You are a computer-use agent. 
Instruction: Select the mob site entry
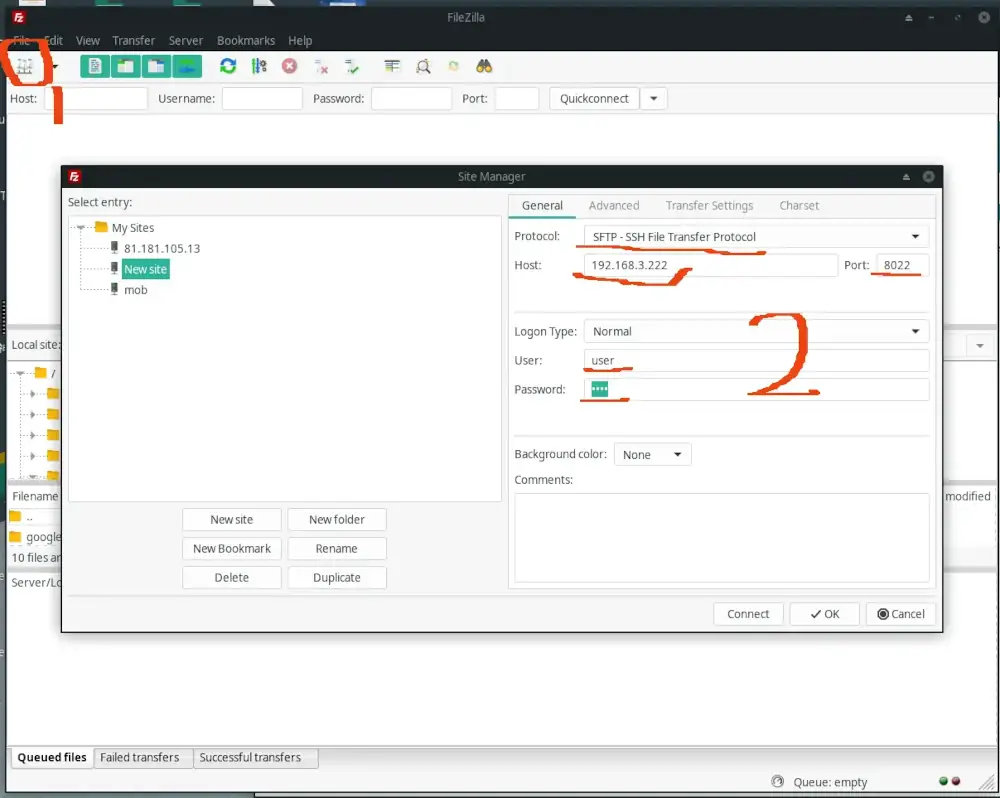(x=135, y=290)
